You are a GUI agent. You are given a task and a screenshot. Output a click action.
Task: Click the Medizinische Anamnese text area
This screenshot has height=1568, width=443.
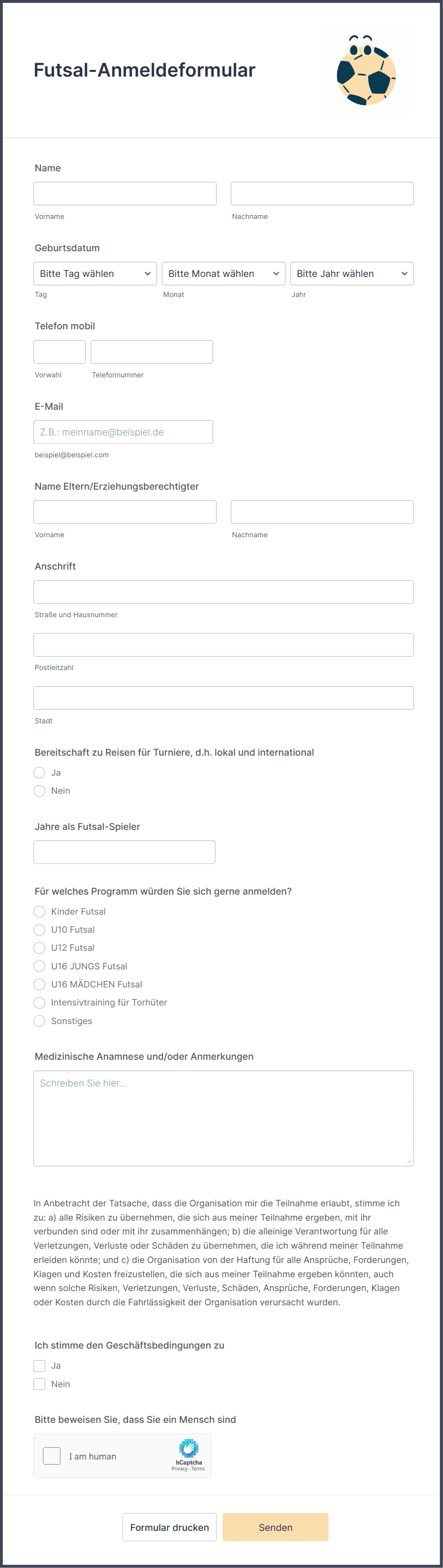223,1118
